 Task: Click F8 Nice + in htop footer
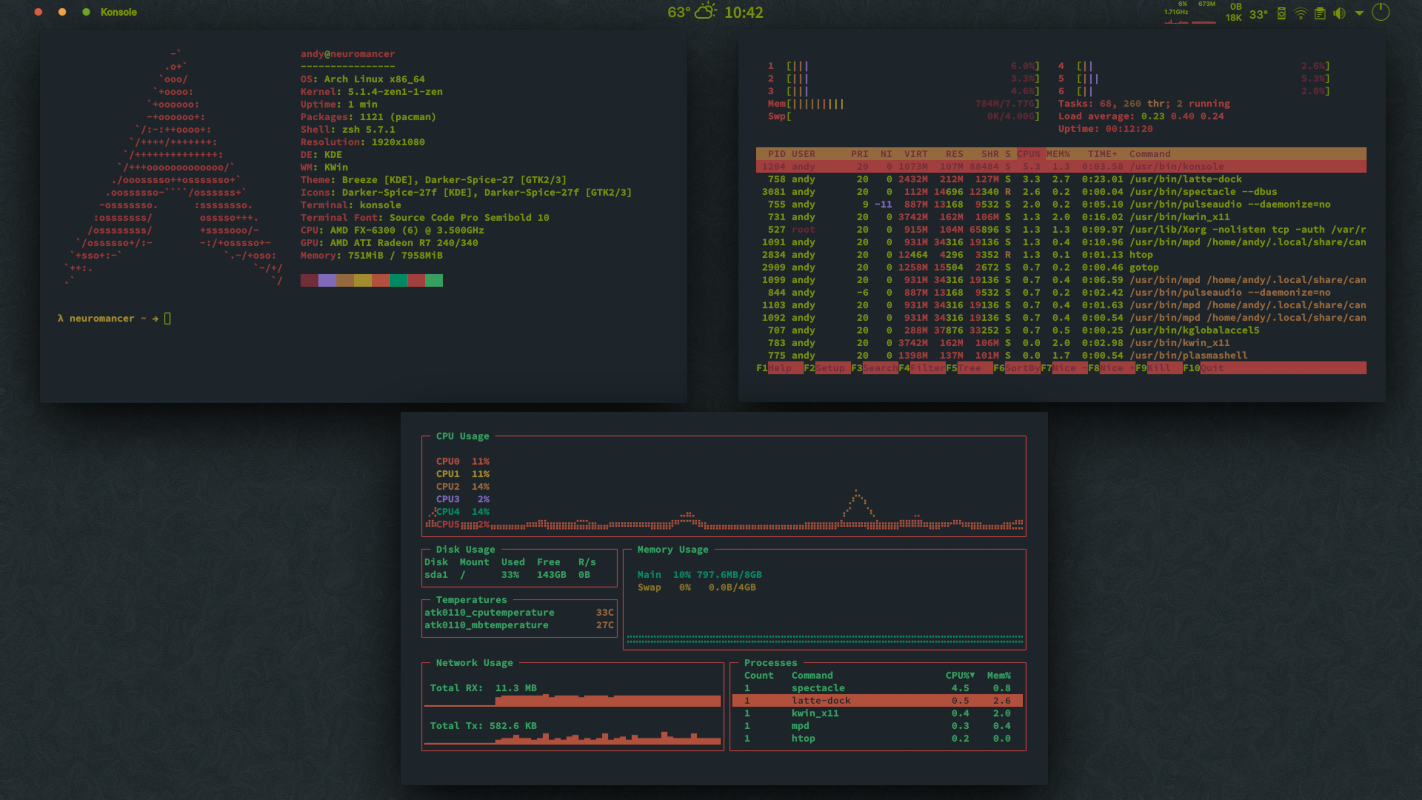(1112, 368)
